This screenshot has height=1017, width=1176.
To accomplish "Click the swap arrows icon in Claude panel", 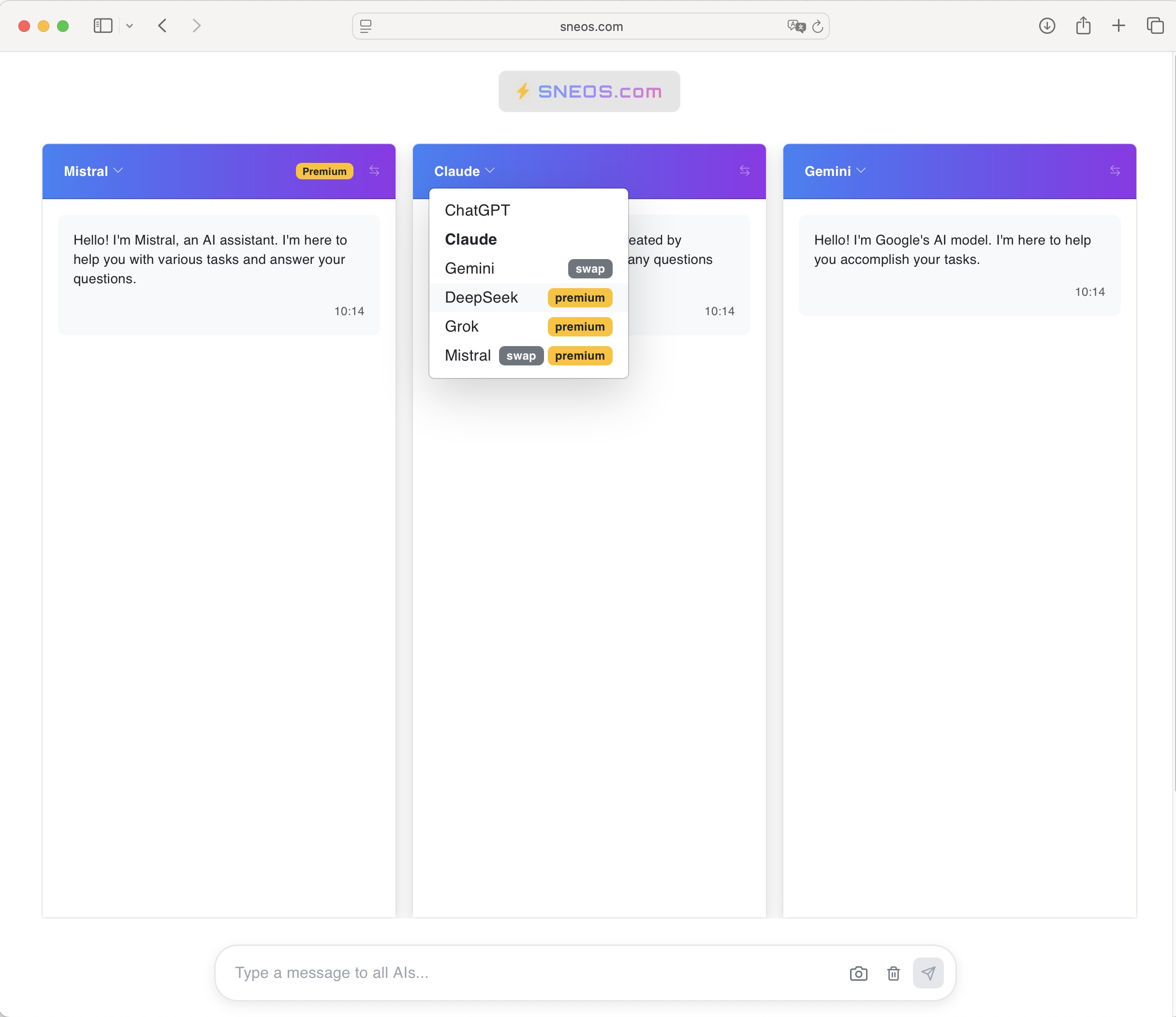I will (x=745, y=171).
